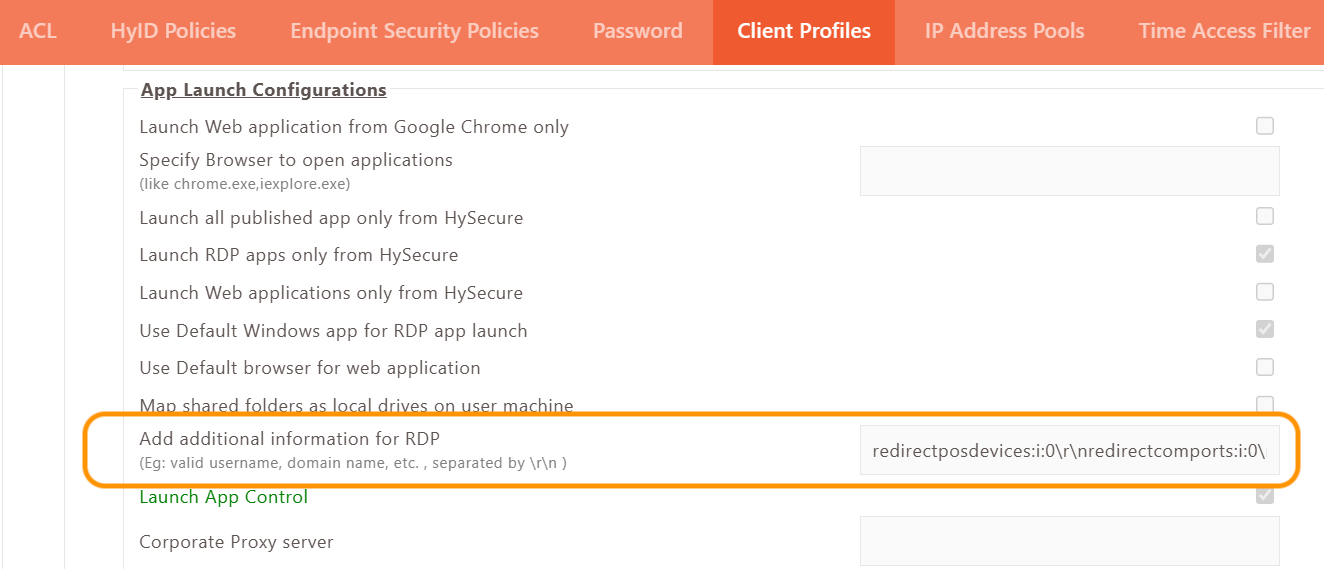
Task: Open the ACL tab
Action: tap(38, 31)
